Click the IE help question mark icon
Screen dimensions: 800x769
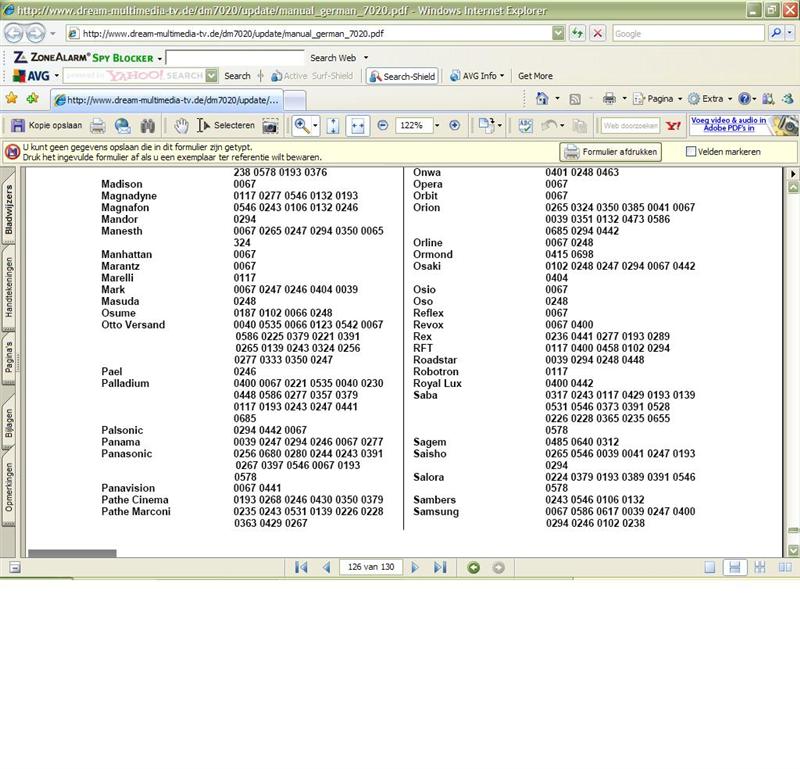point(744,98)
